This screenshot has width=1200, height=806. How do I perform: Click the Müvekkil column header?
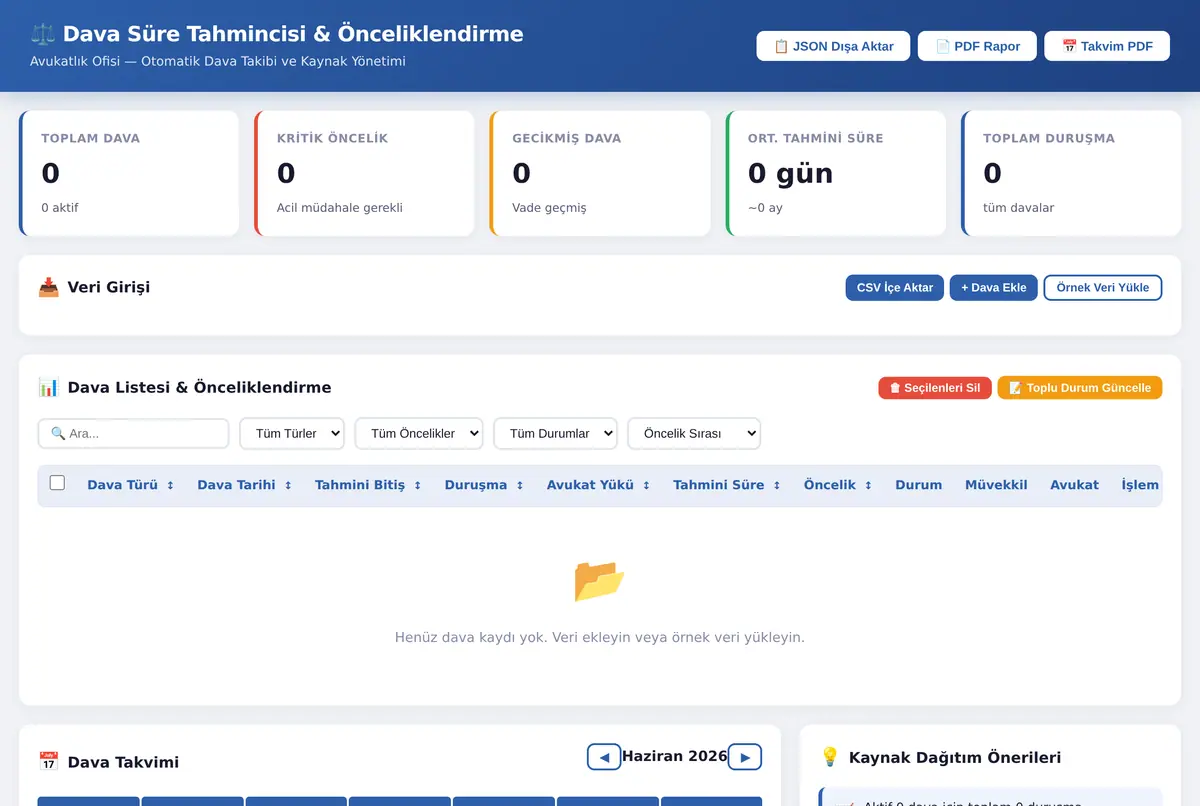(996, 485)
